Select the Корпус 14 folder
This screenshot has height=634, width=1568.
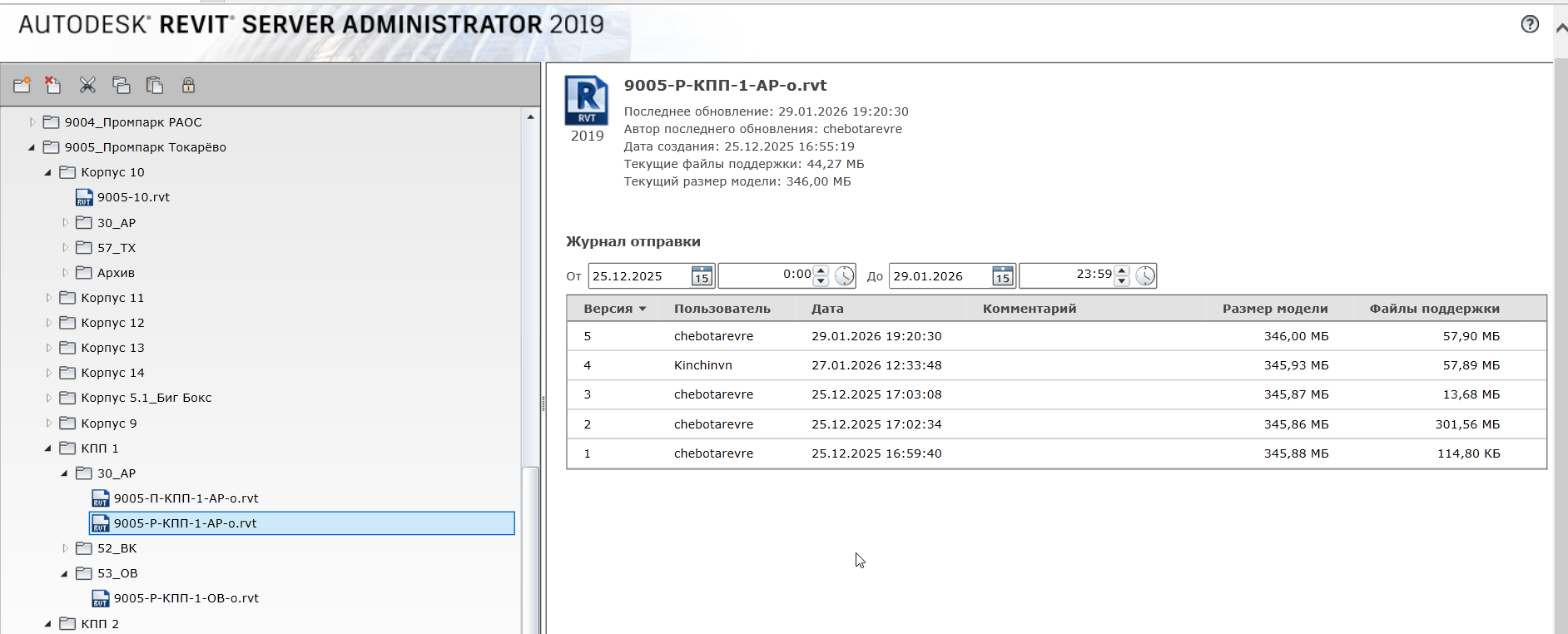(x=113, y=373)
